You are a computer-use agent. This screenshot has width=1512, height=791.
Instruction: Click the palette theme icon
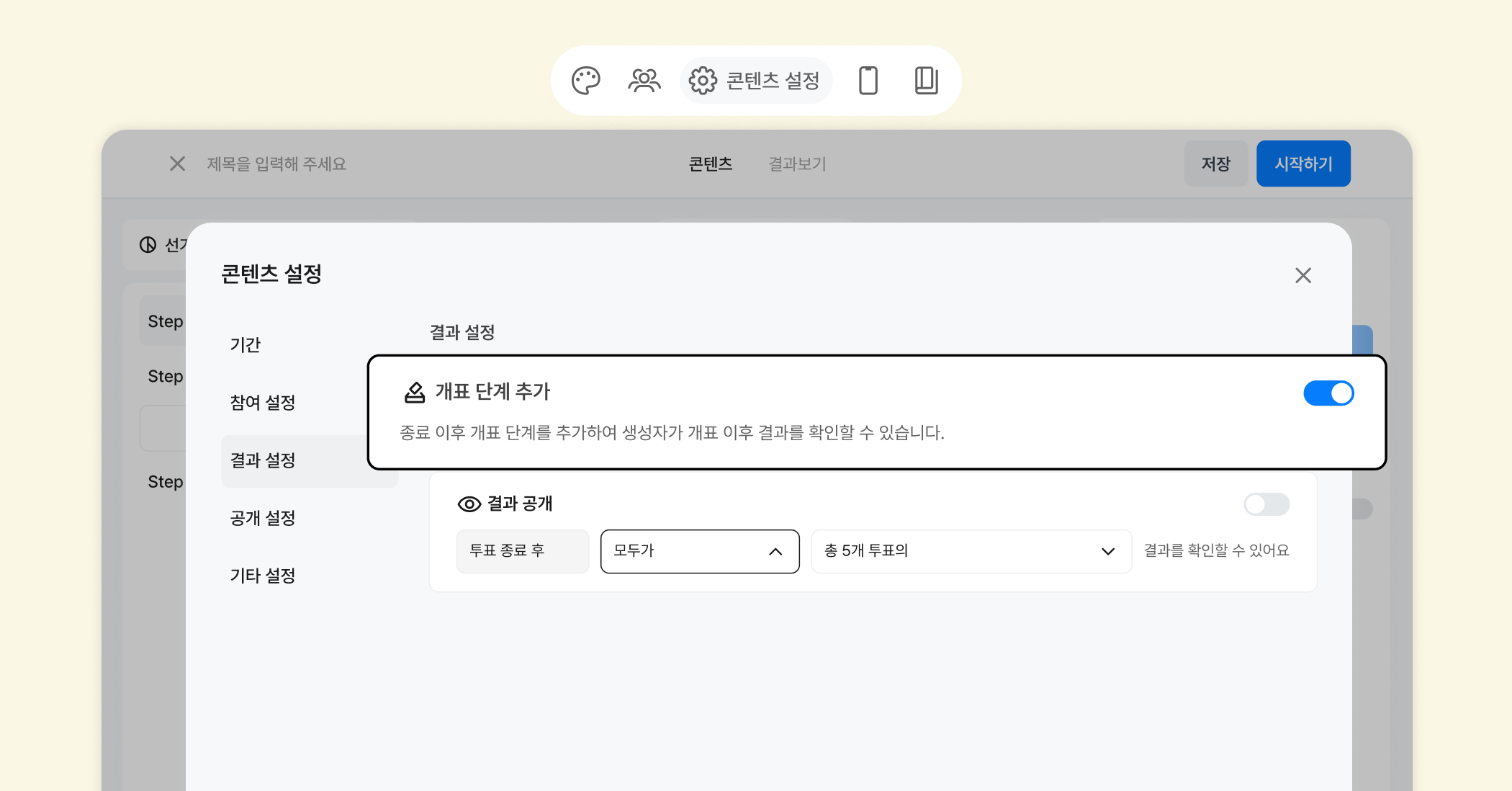[x=585, y=81]
